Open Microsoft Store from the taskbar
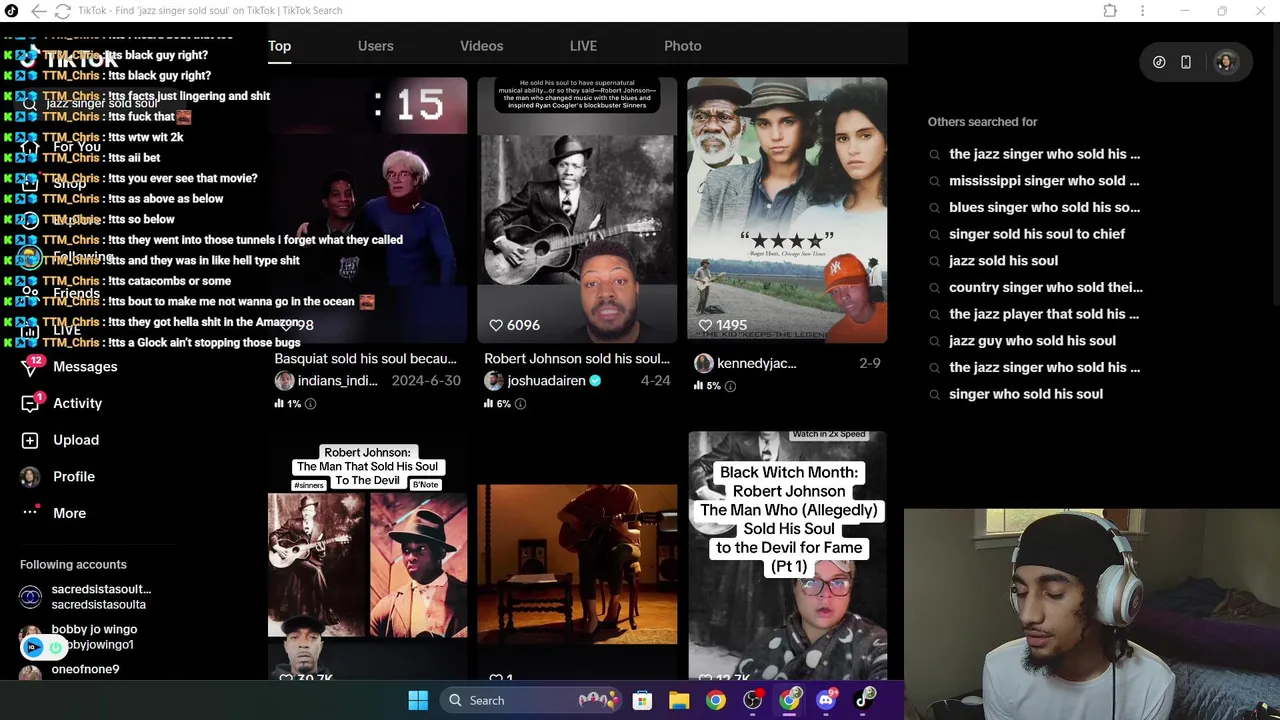Viewport: 1280px width, 720px height. (642, 701)
